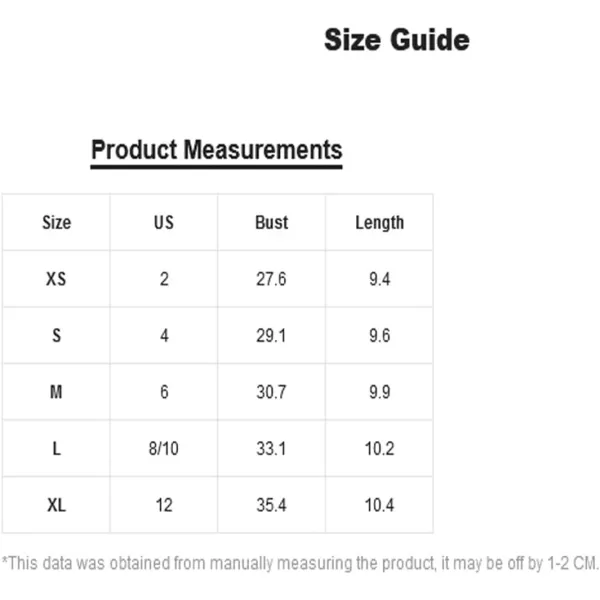Select the S size row label
This screenshot has height=600, width=600.
click(x=56, y=336)
